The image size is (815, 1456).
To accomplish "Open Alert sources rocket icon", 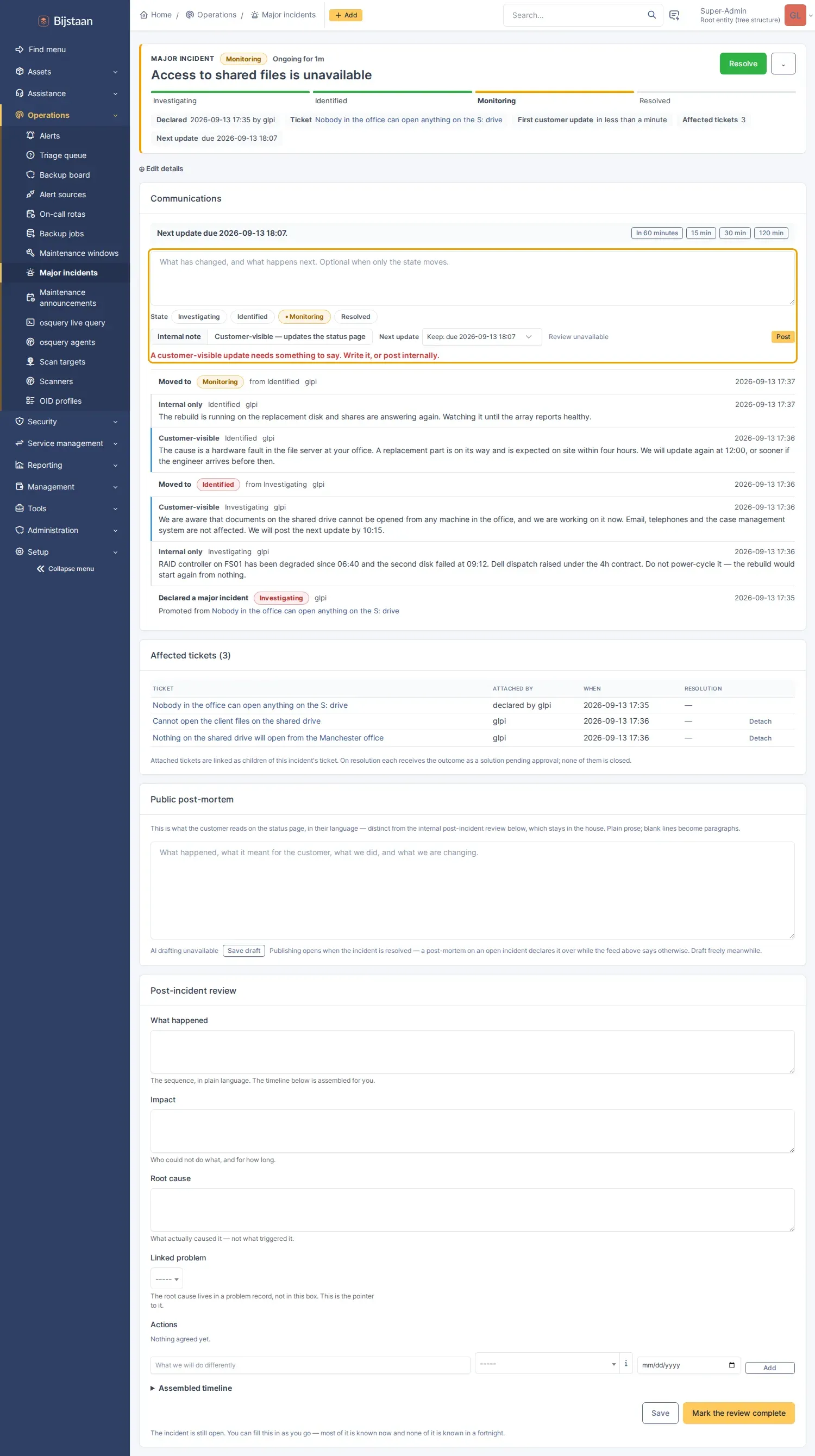I will click(30, 194).
